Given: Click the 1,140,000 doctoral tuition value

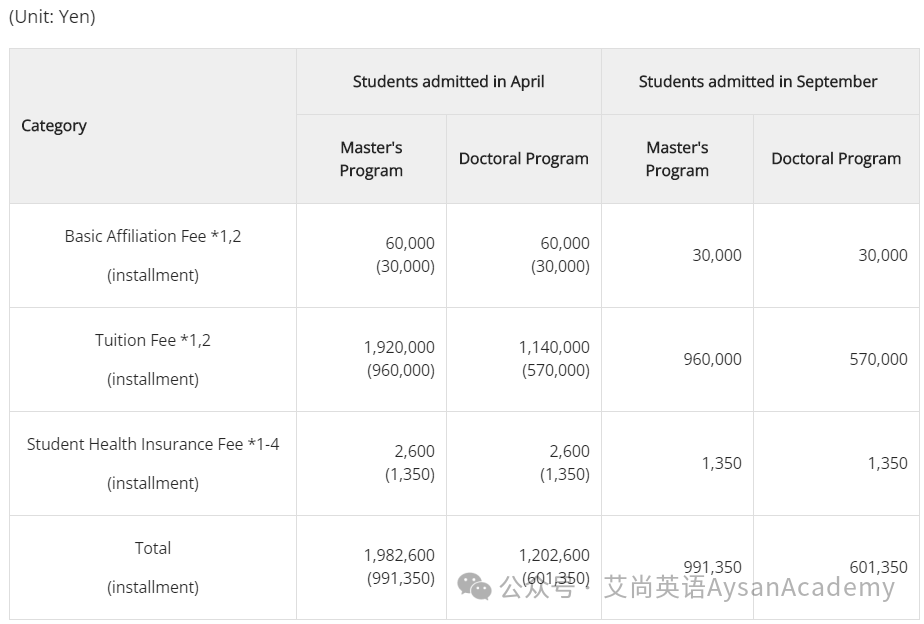Looking at the screenshot, I should point(554,347).
